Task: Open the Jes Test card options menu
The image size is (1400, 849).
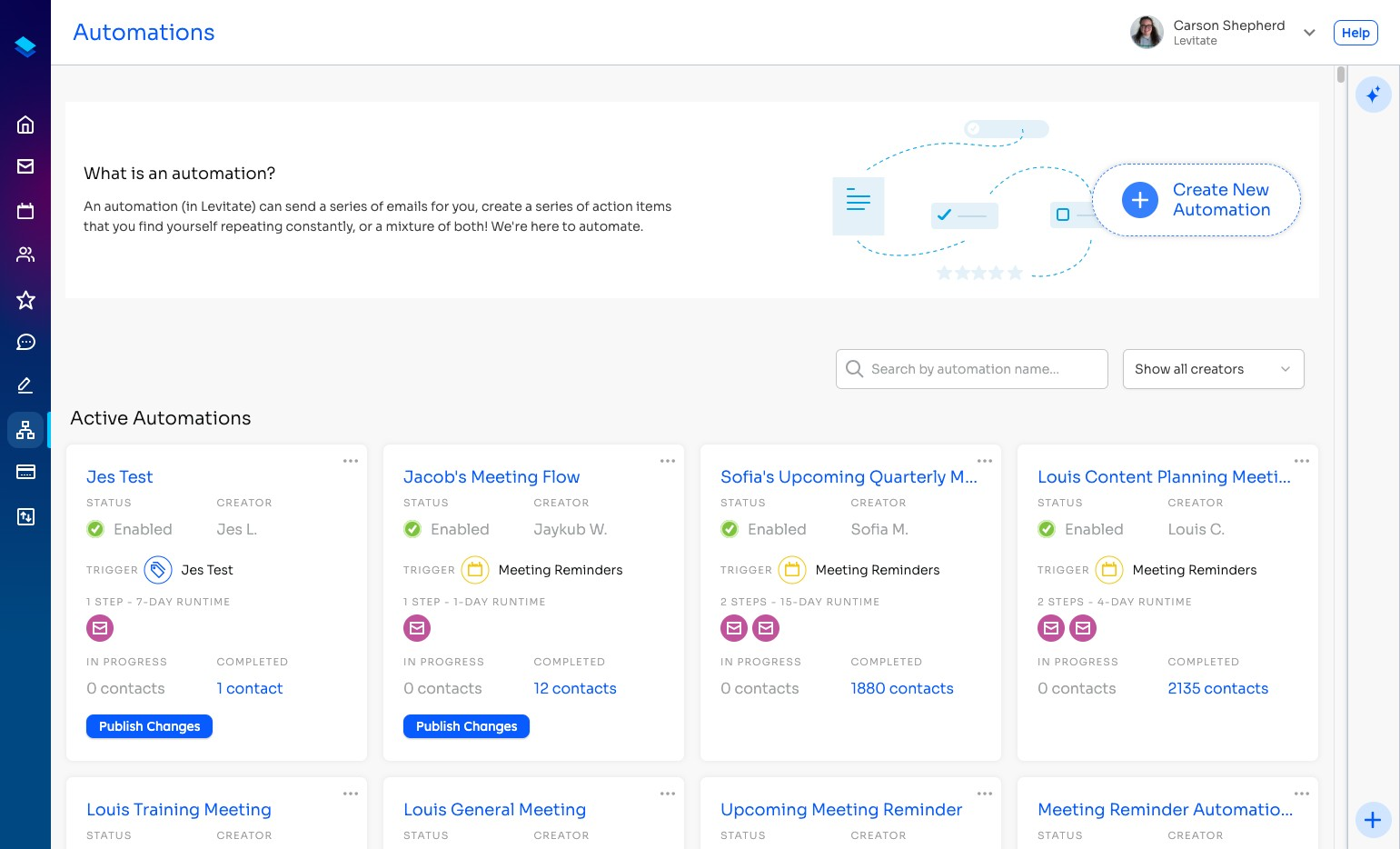Action: pyautogui.click(x=350, y=461)
